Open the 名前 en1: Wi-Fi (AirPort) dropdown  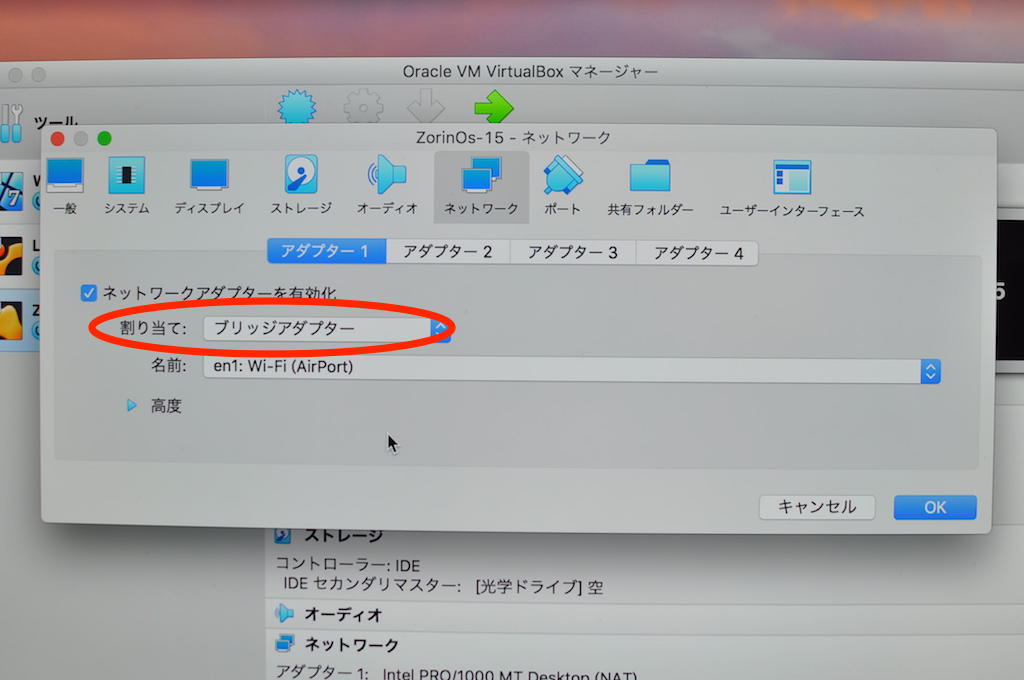point(572,370)
